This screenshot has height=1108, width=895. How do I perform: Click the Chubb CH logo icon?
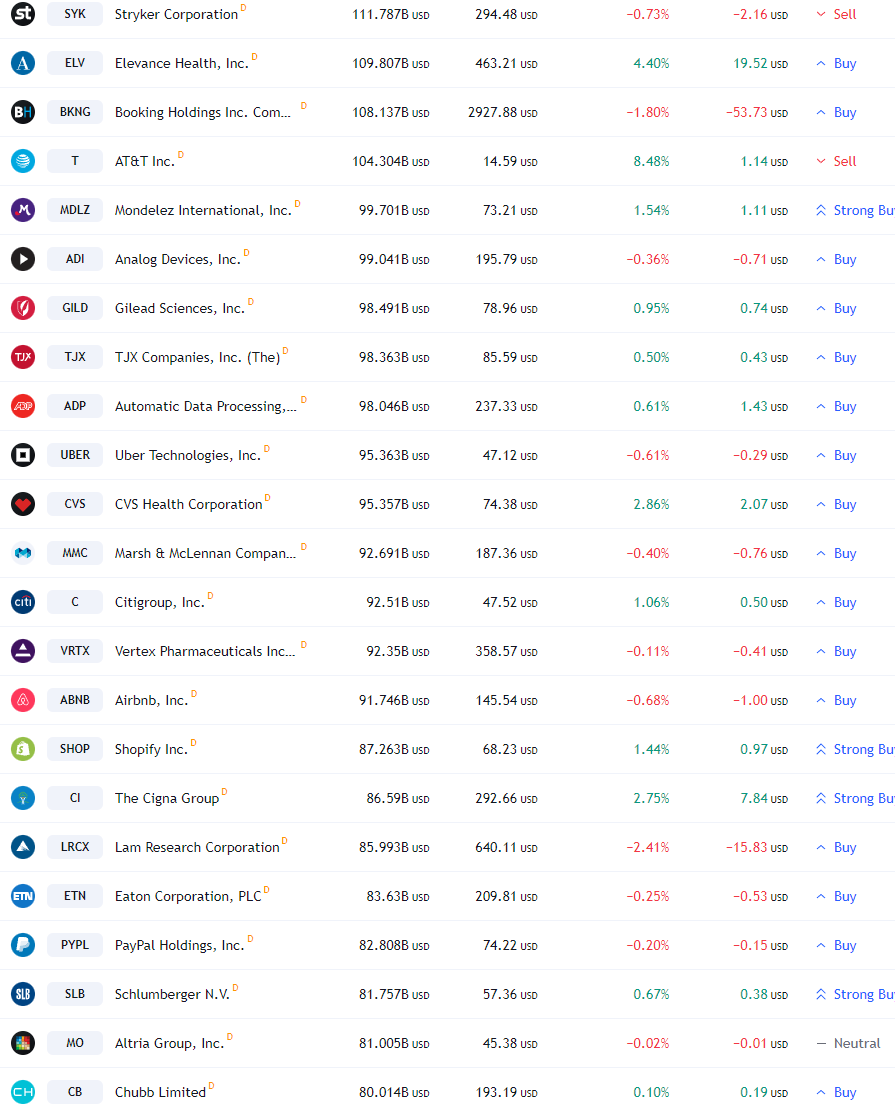23,1092
